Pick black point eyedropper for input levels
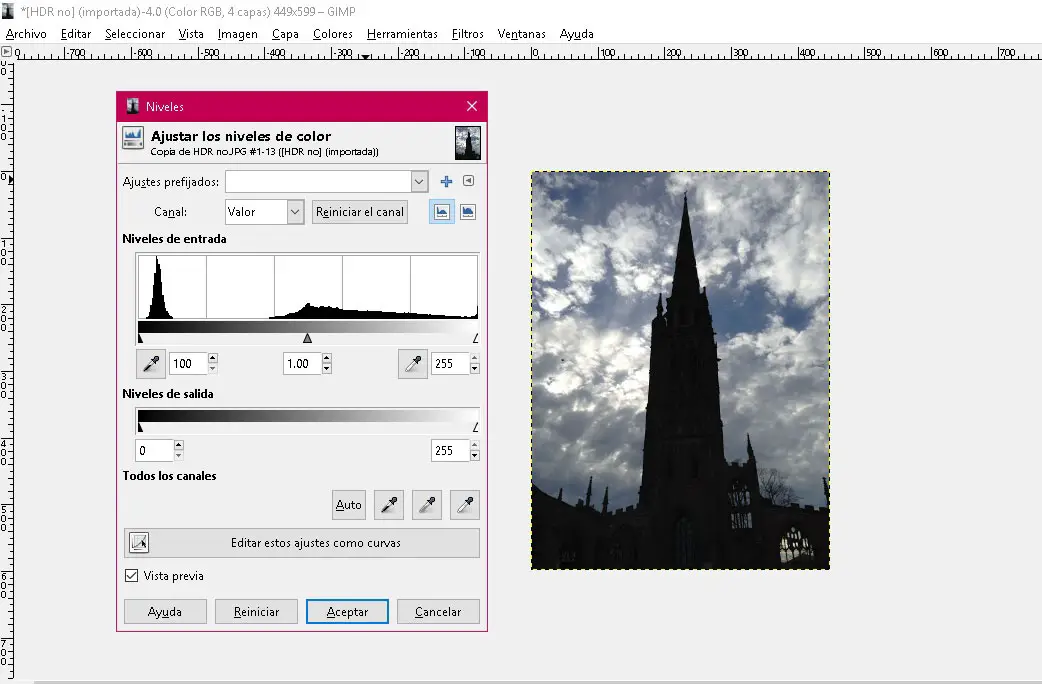The height and width of the screenshot is (684, 1042). (151, 364)
